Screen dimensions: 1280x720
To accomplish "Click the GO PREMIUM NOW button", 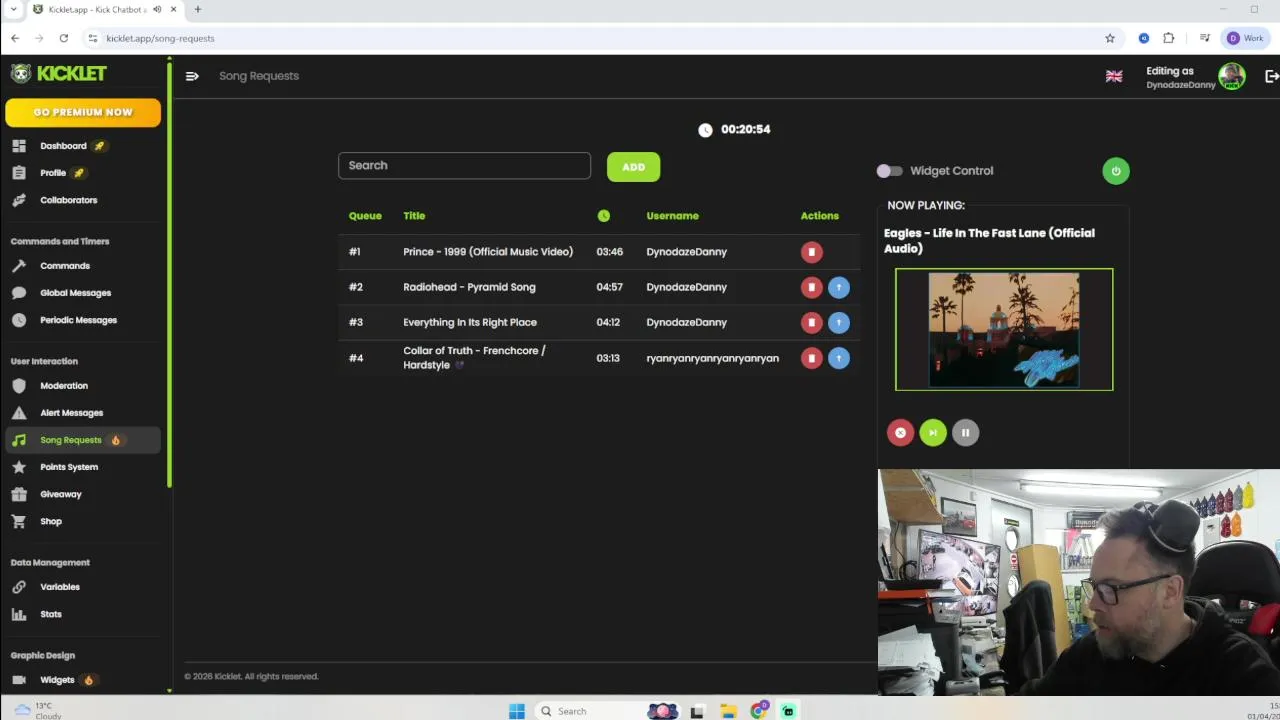I will (83, 112).
